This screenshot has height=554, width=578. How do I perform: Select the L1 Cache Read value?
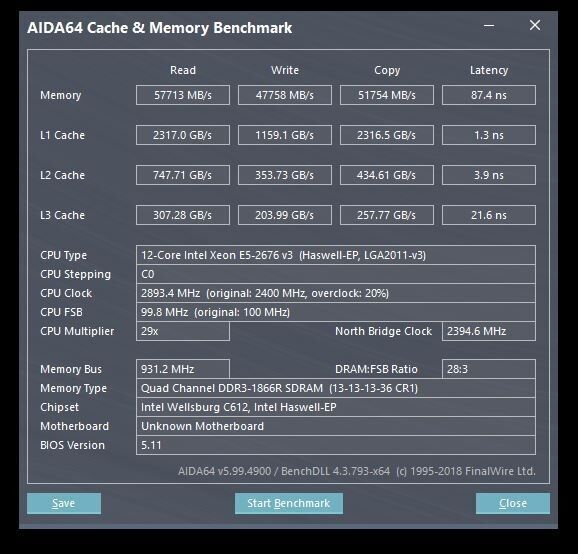click(x=183, y=135)
